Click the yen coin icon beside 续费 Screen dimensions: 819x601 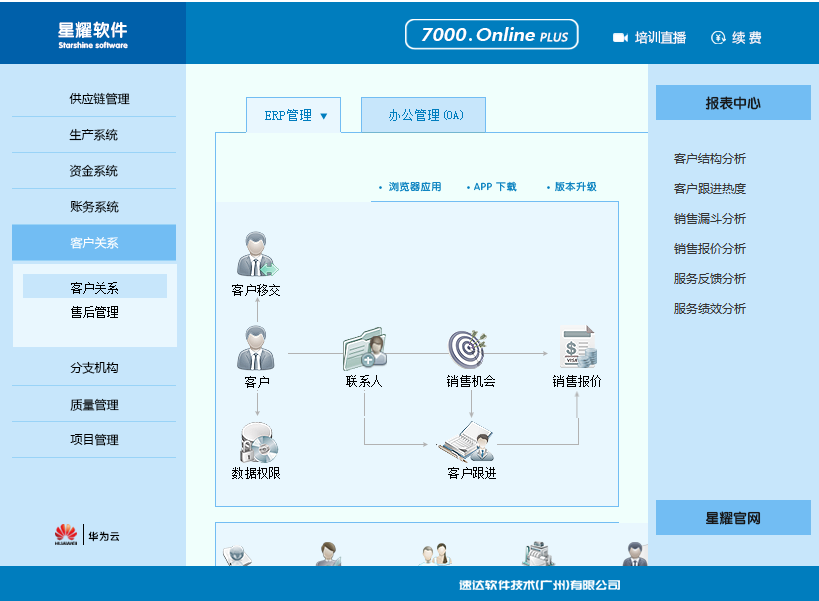point(718,38)
